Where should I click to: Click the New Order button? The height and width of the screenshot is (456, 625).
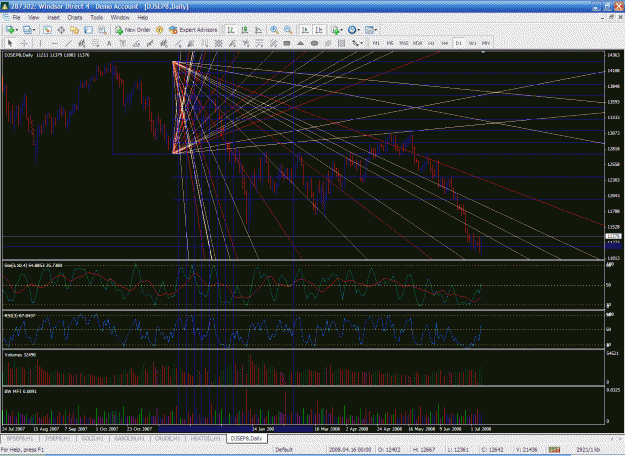pyautogui.click(x=132, y=30)
